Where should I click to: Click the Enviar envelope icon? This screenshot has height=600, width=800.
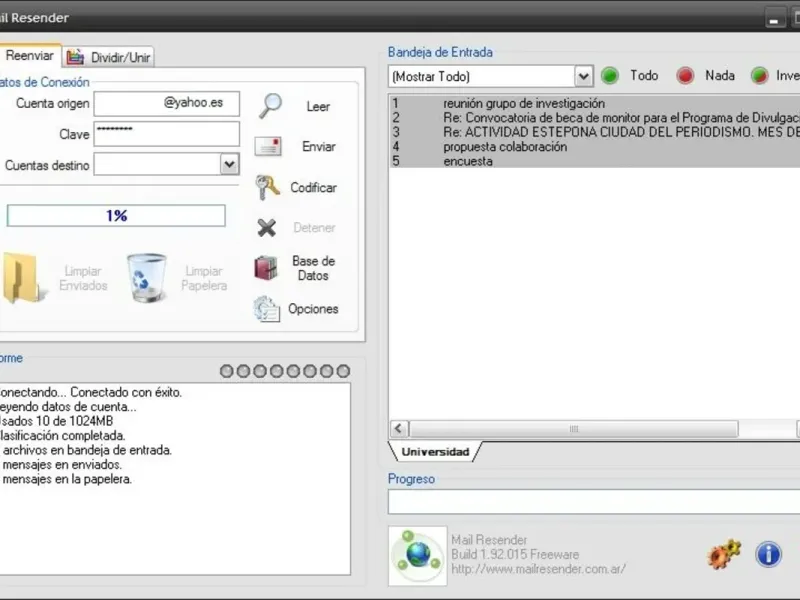tap(268, 146)
